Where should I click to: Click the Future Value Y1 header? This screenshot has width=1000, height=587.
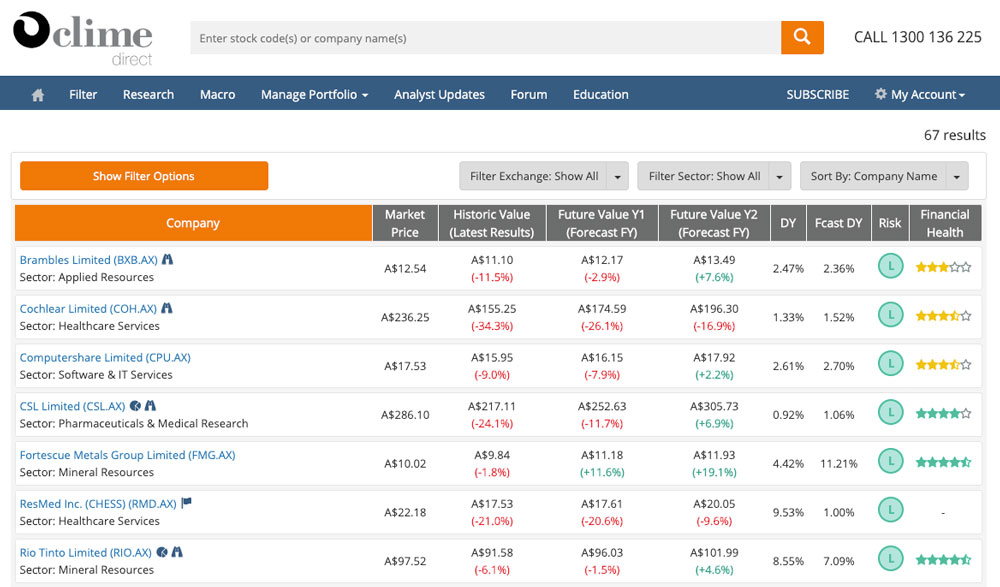602,223
